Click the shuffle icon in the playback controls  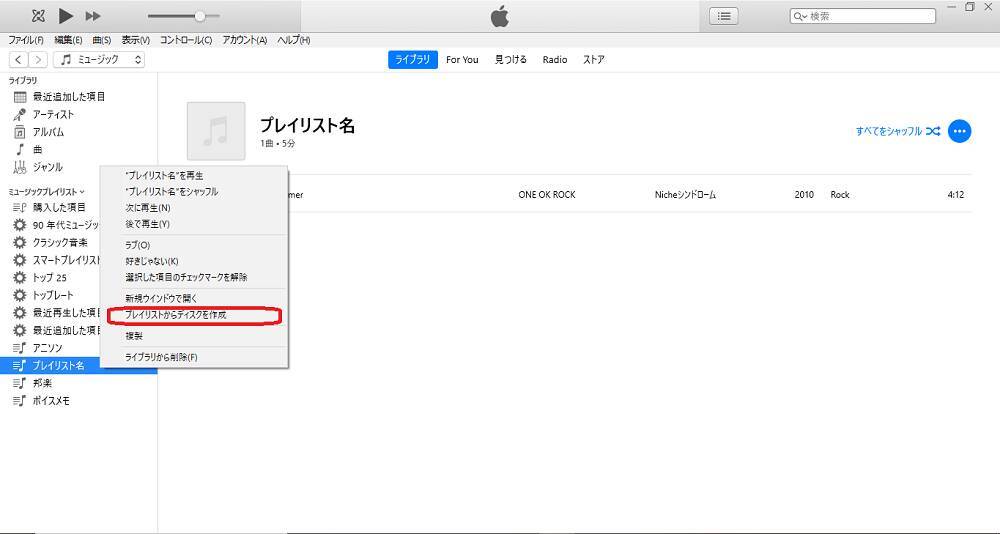[x=38, y=15]
